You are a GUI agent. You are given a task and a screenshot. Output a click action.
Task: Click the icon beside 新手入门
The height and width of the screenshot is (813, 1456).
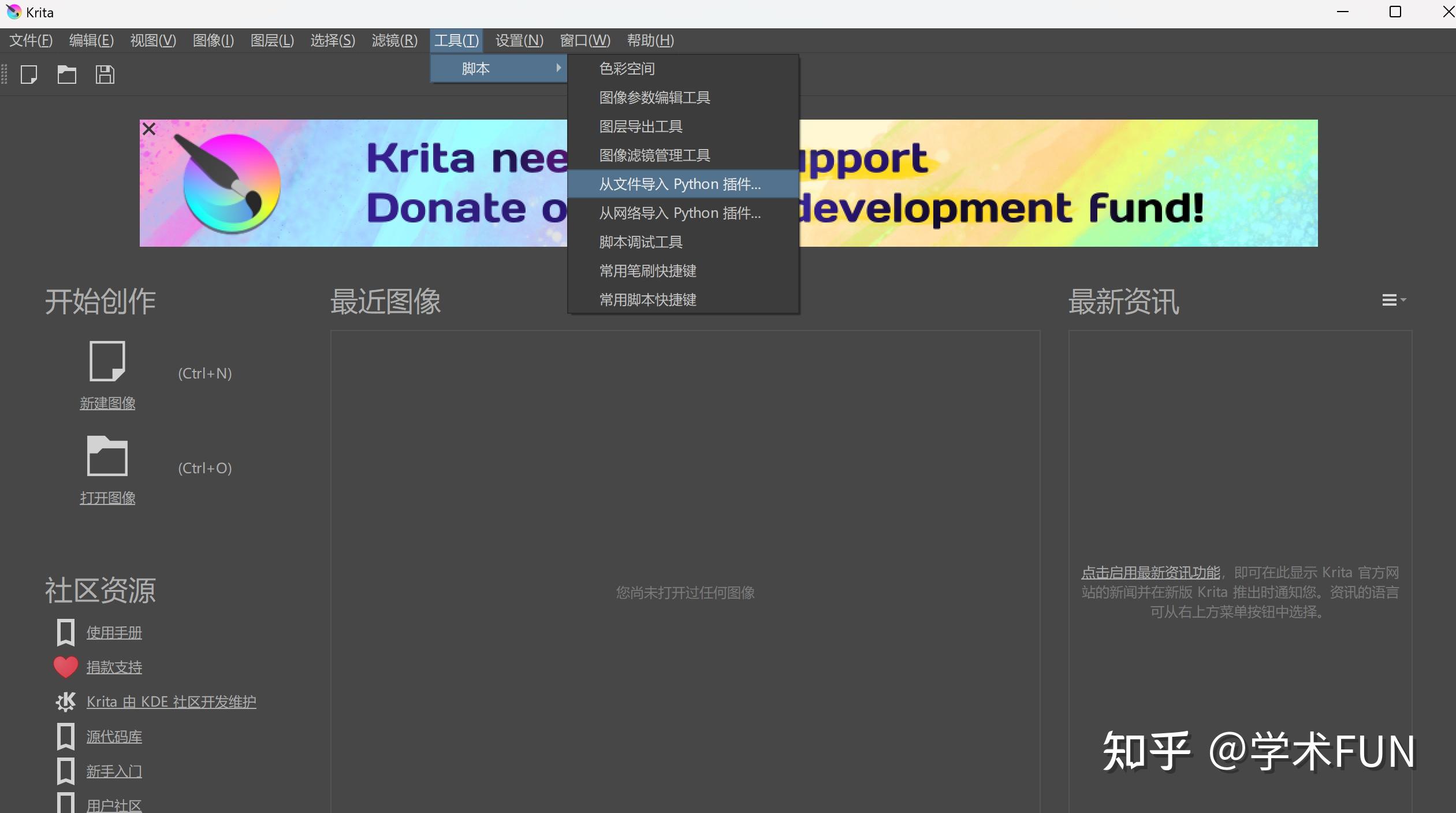pyautogui.click(x=65, y=771)
